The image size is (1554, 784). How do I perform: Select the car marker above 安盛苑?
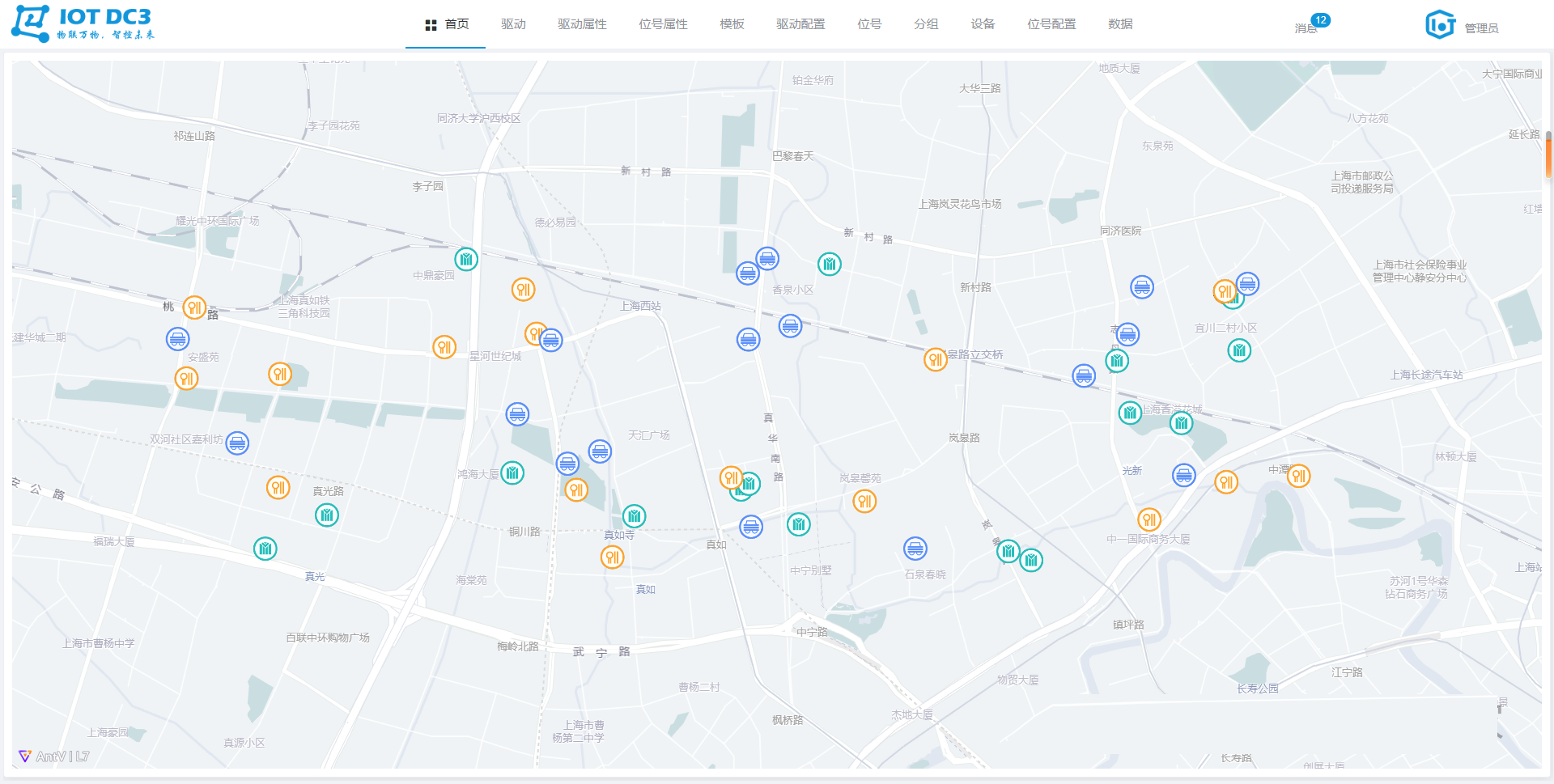click(178, 338)
